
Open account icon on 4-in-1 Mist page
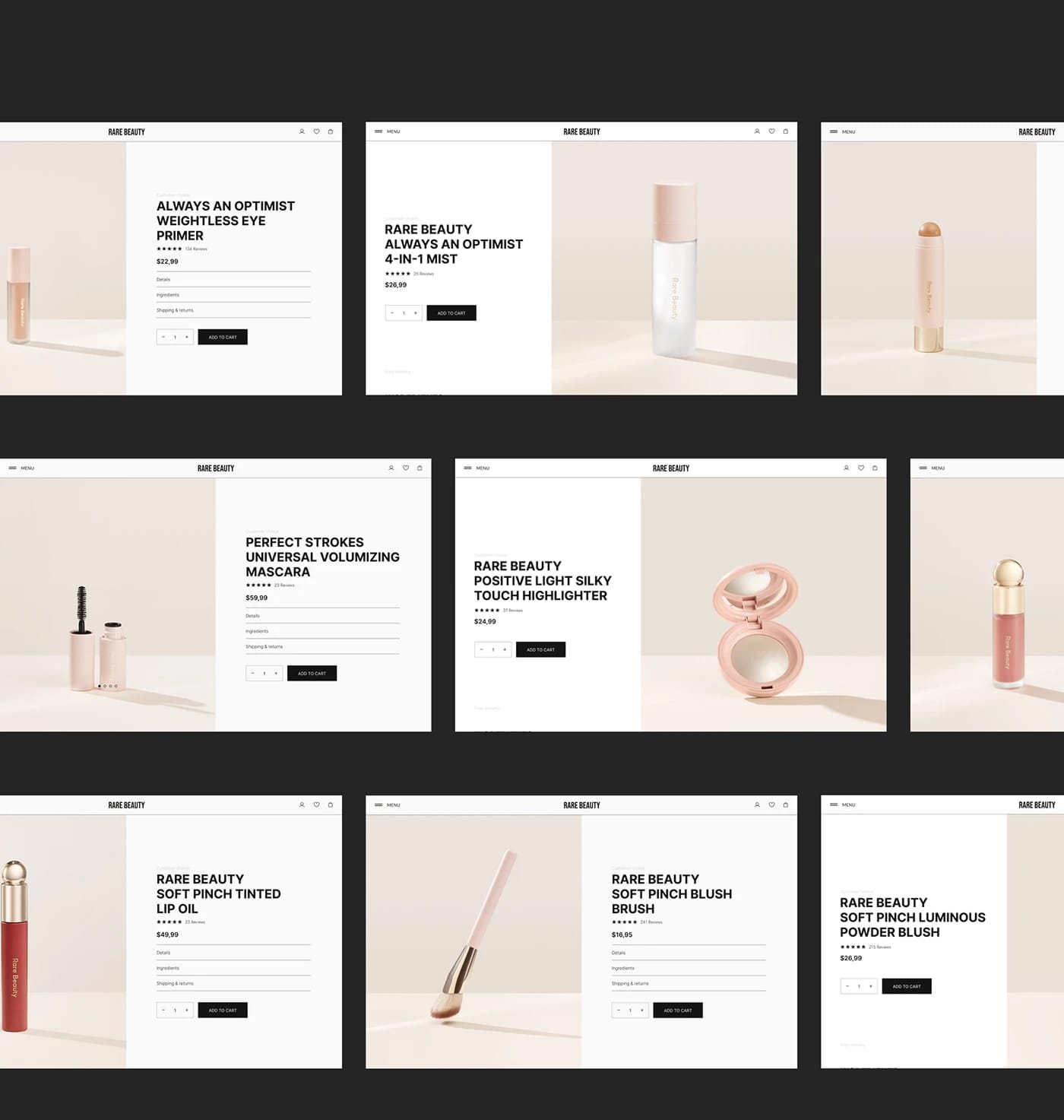(757, 132)
